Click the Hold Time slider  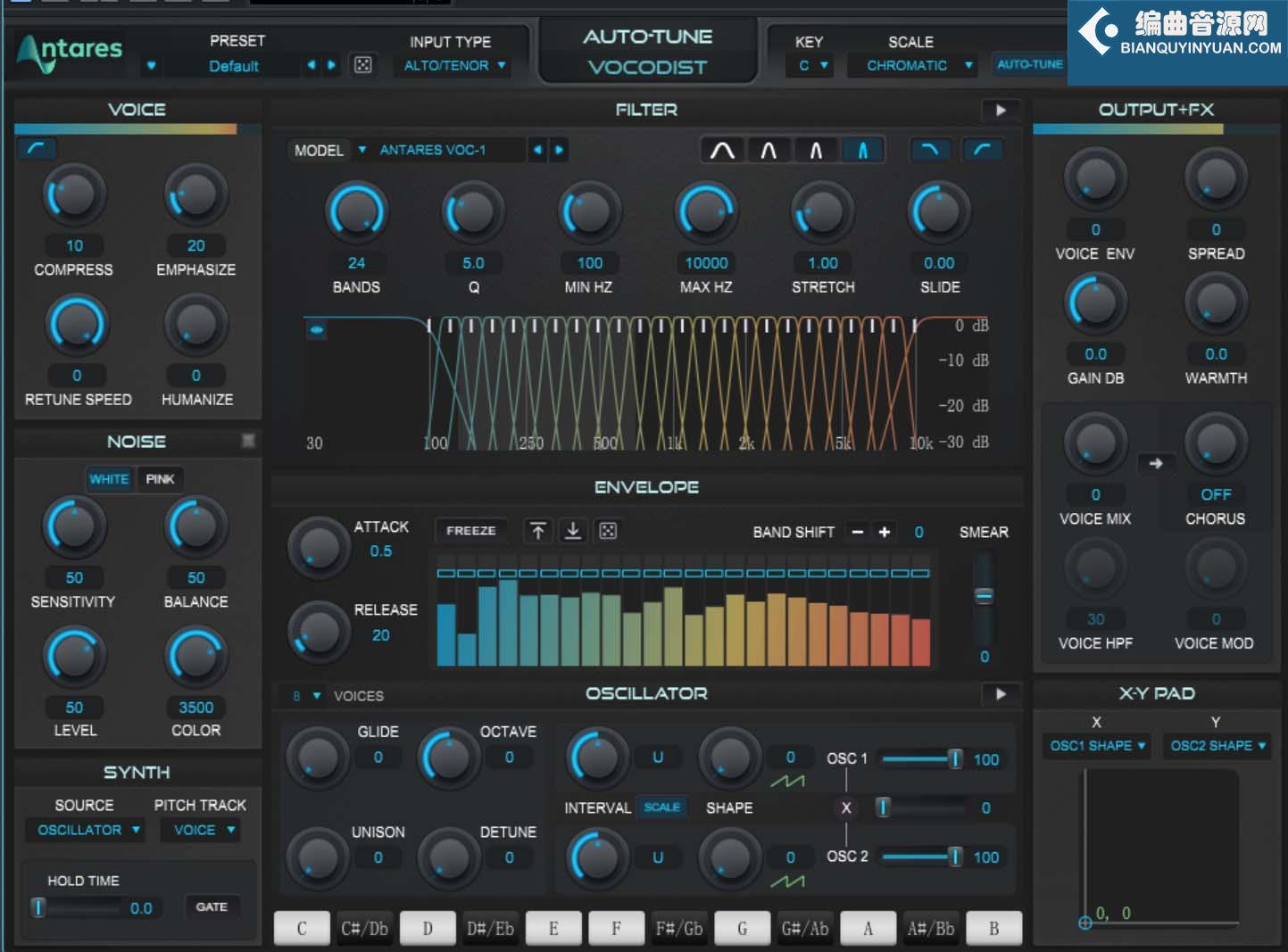pos(77,907)
